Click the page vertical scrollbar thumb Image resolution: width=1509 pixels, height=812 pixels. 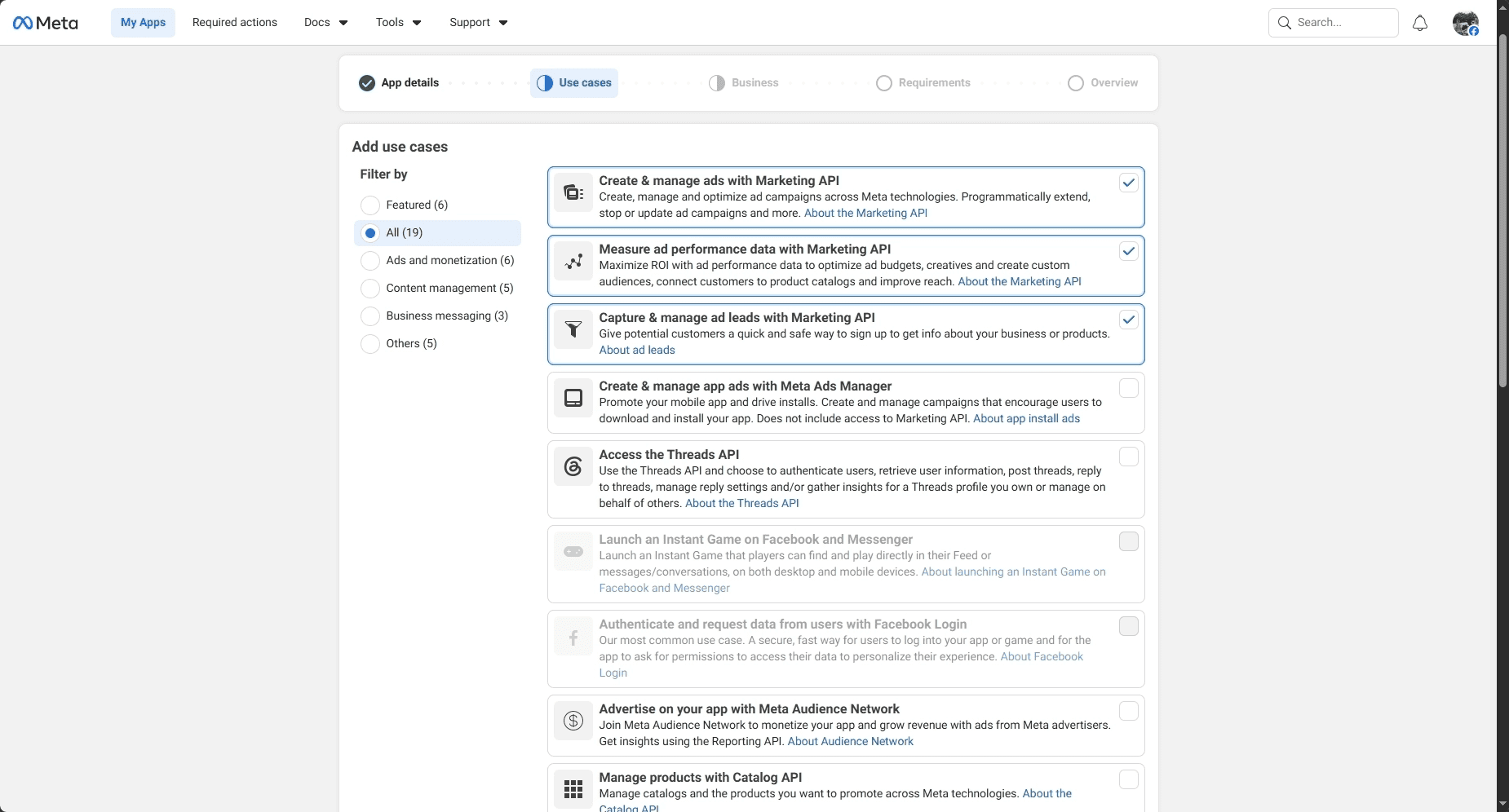tap(1502, 210)
